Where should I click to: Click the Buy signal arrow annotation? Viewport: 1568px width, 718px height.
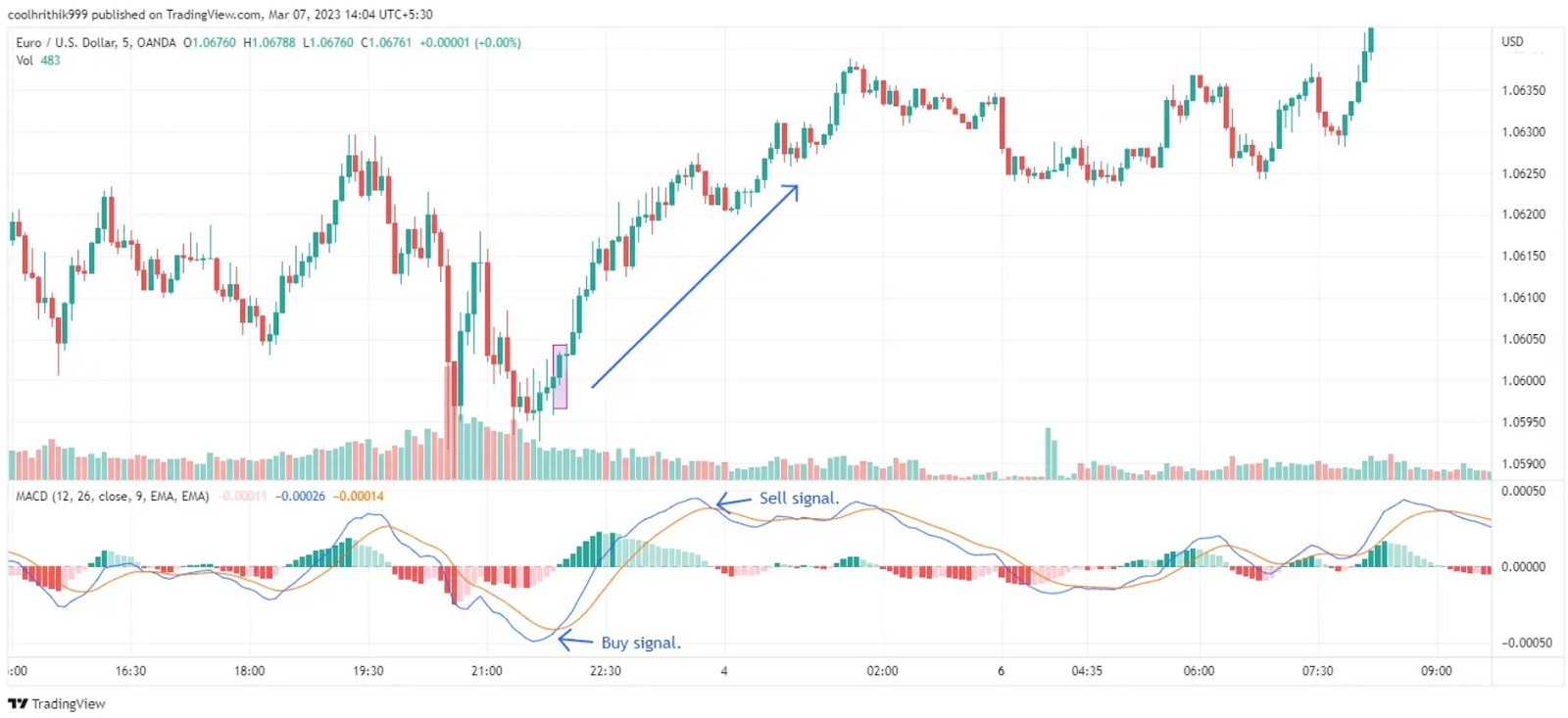(x=575, y=642)
